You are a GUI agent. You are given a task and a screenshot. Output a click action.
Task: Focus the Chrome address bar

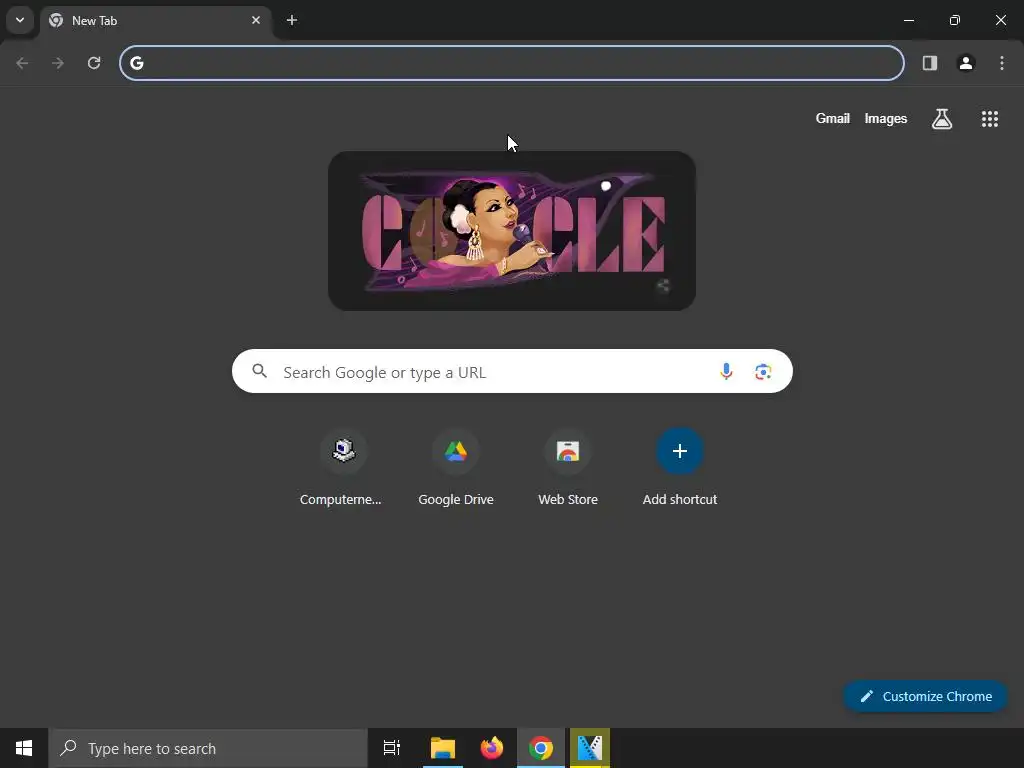pyautogui.click(x=512, y=63)
